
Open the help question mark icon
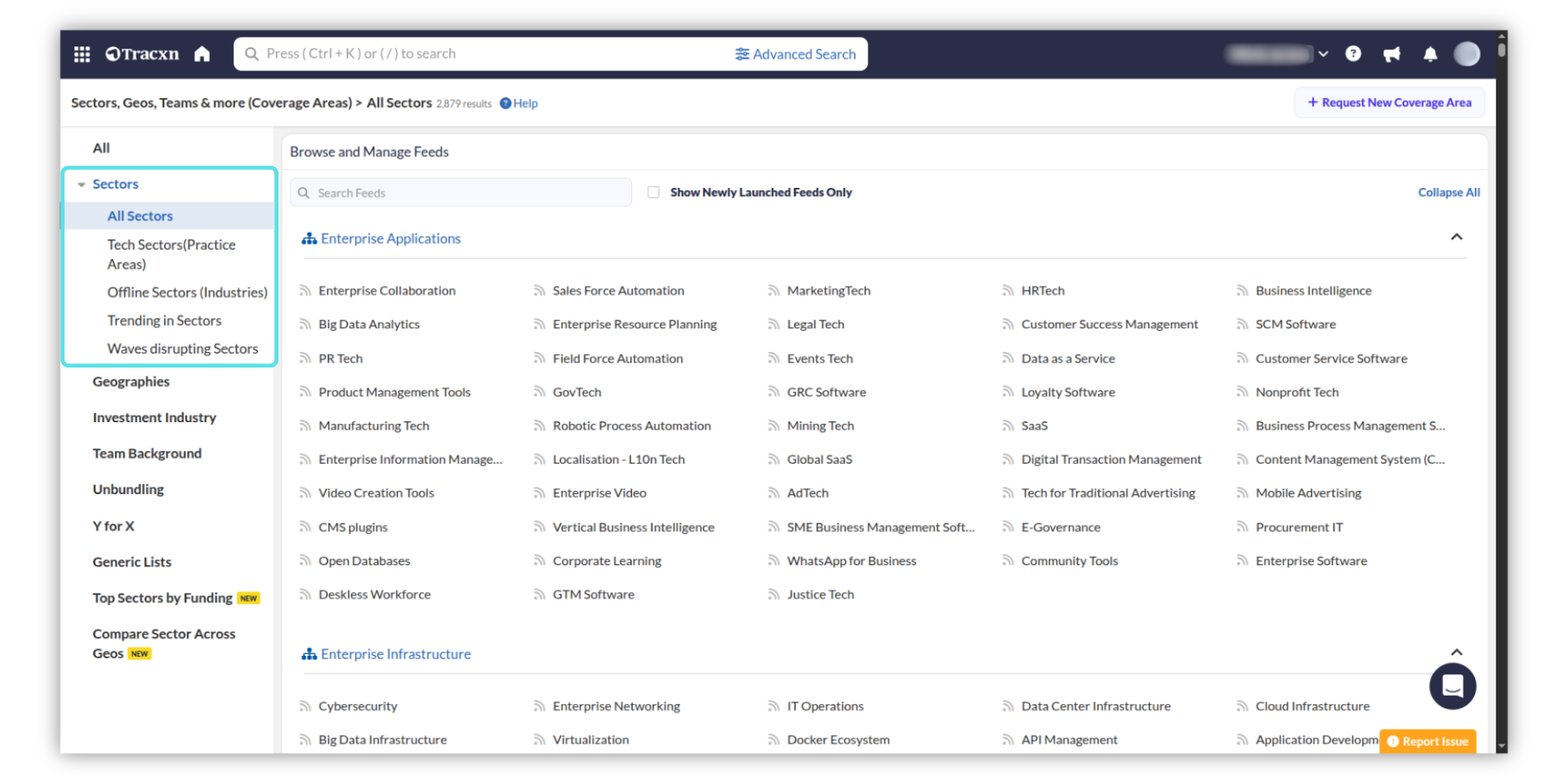(1353, 54)
